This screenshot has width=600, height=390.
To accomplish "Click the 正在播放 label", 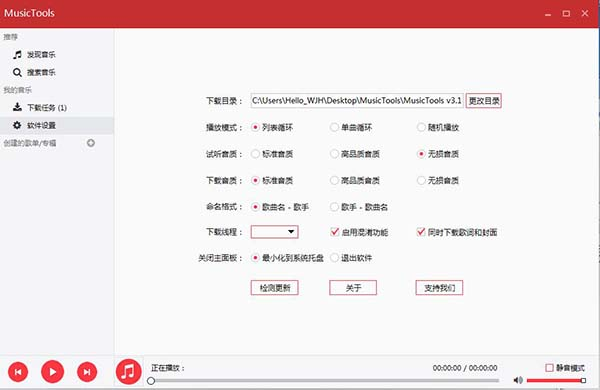I will point(168,368).
